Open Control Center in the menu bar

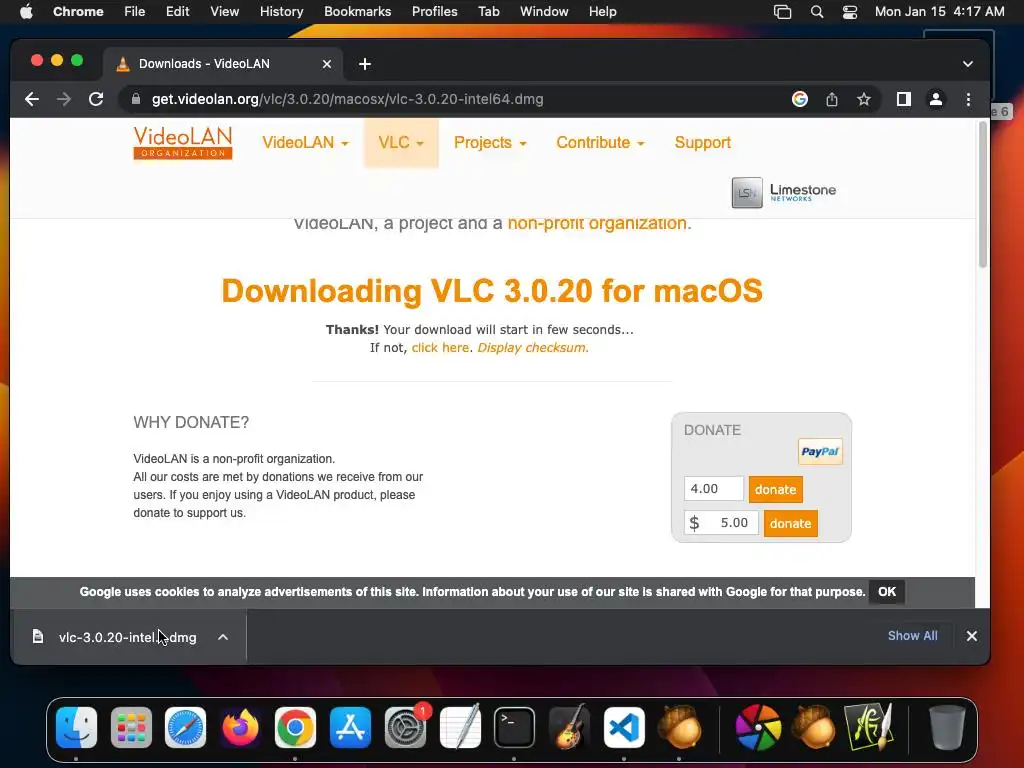click(850, 12)
